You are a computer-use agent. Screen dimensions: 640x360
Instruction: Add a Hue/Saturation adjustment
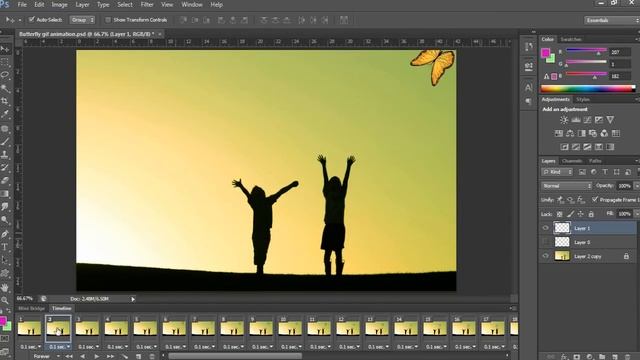(x=559, y=133)
